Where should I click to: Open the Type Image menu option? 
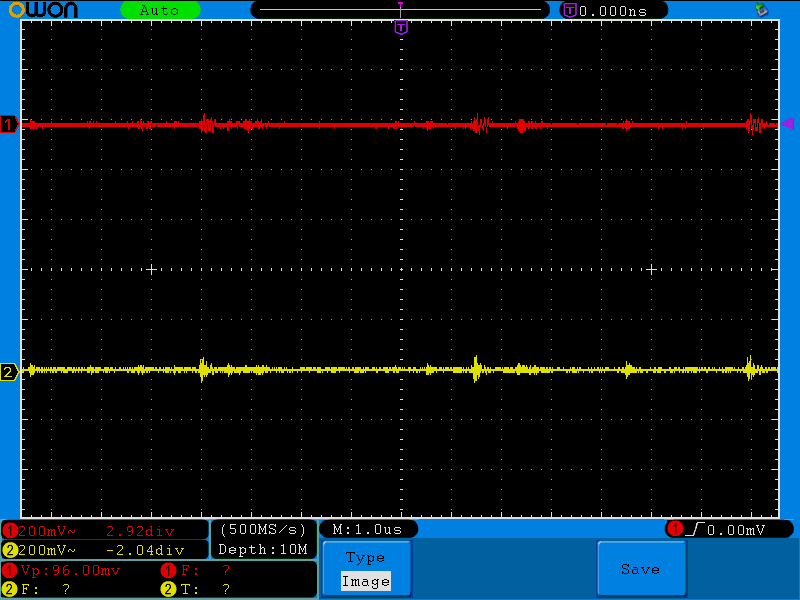366,568
